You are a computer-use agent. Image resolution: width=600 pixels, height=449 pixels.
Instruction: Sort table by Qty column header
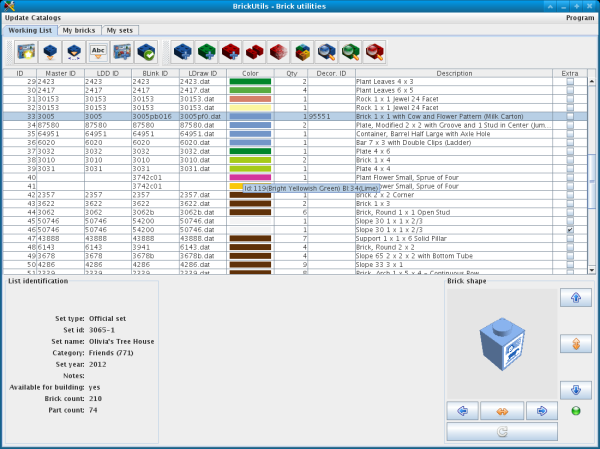coord(291,73)
